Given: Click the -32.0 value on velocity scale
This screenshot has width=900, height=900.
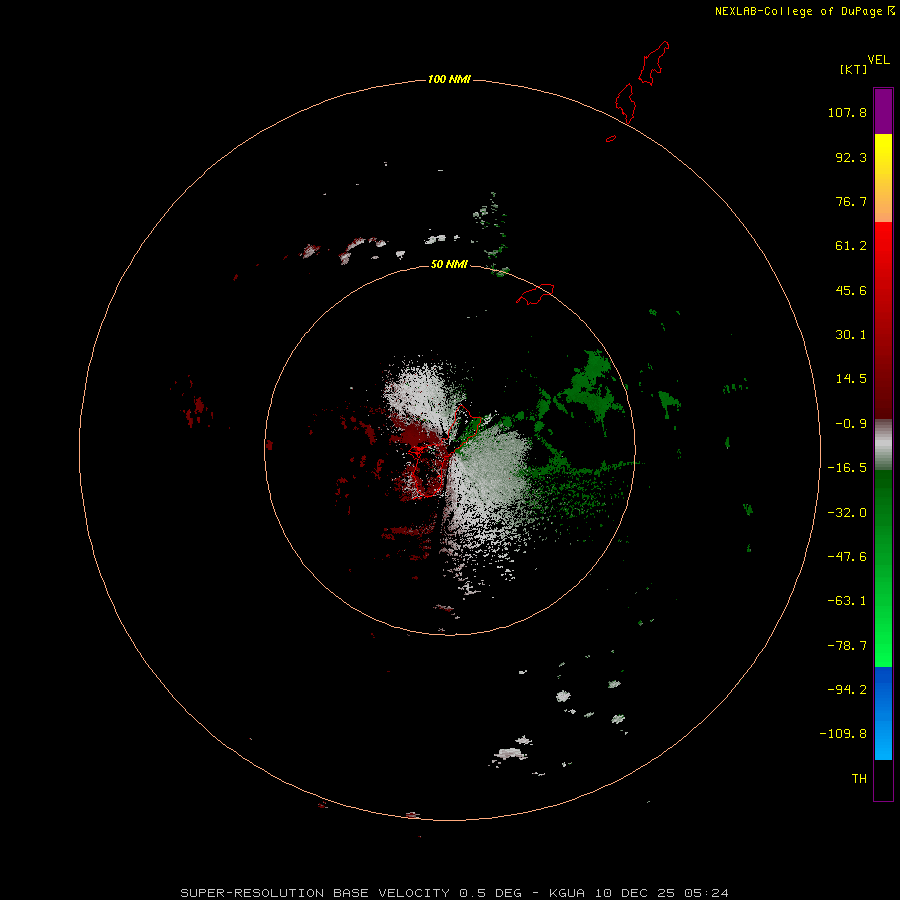Looking at the screenshot, I should [x=847, y=513].
